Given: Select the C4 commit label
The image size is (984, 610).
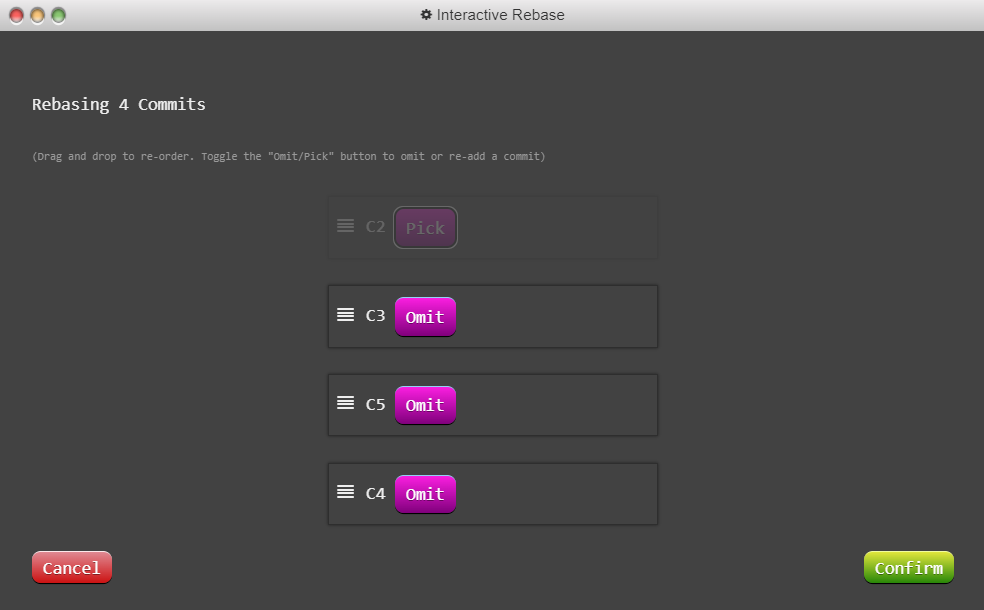Looking at the screenshot, I should [x=375, y=494].
